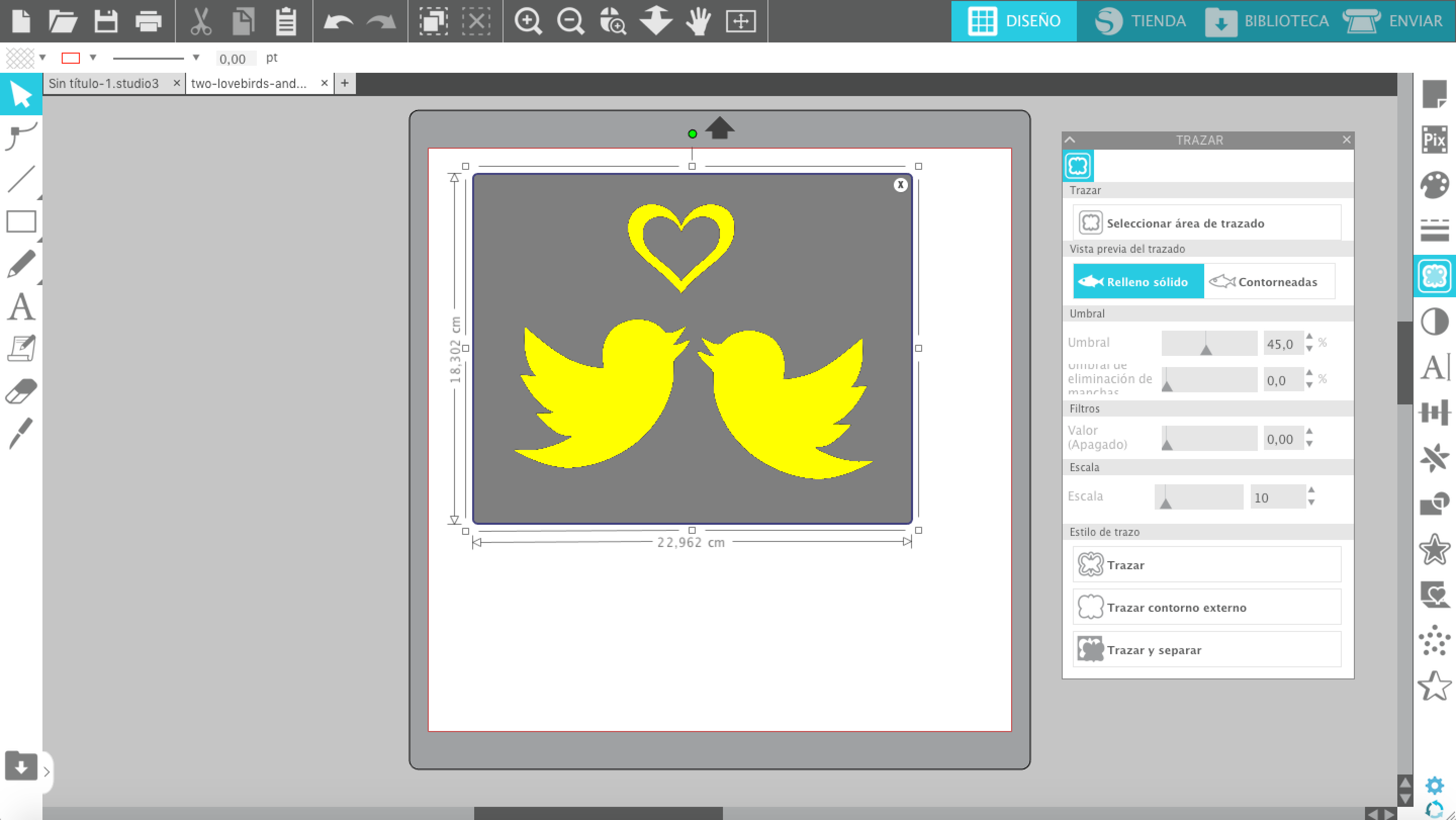Paste from clipboard icon in toolbar
Image resolution: width=1456 pixels, height=820 pixels.
point(286,21)
